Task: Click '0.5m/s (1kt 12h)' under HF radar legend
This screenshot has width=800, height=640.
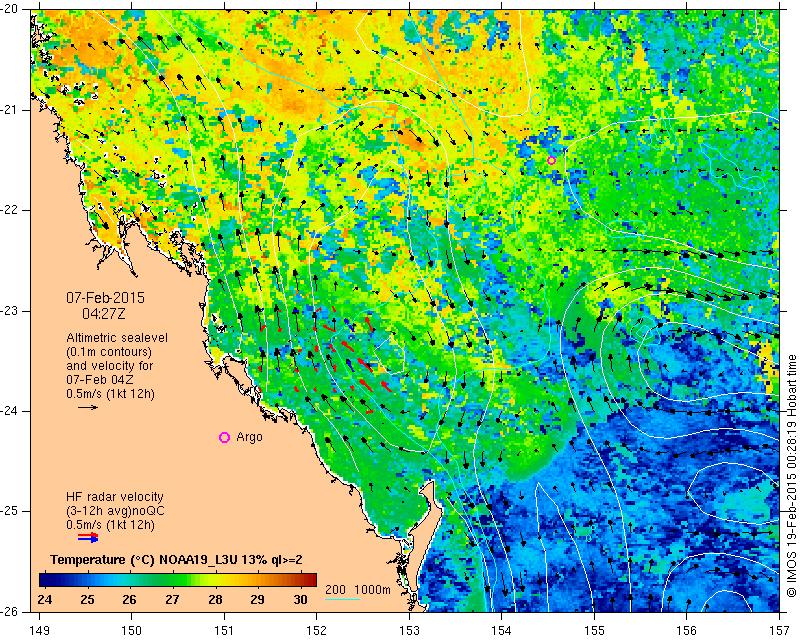Action: pyautogui.click(x=110, y=525)
